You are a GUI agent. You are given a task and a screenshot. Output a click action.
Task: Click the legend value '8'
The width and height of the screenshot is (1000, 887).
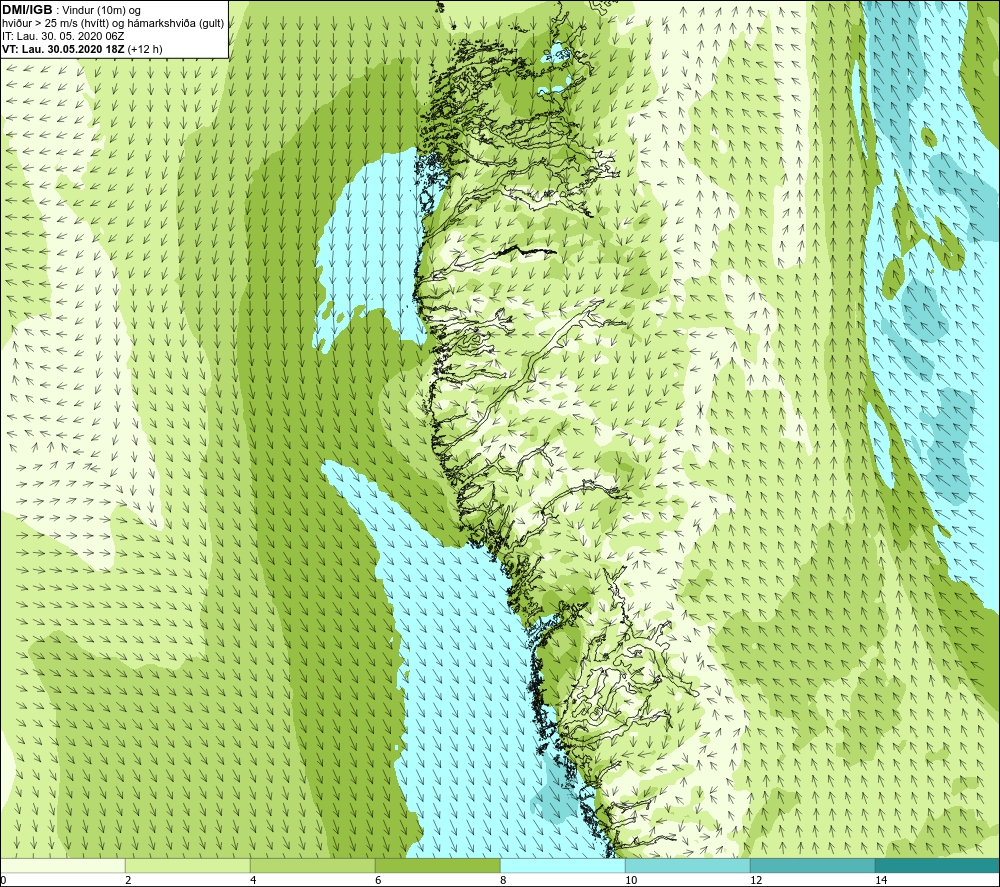tap(503, 880)
